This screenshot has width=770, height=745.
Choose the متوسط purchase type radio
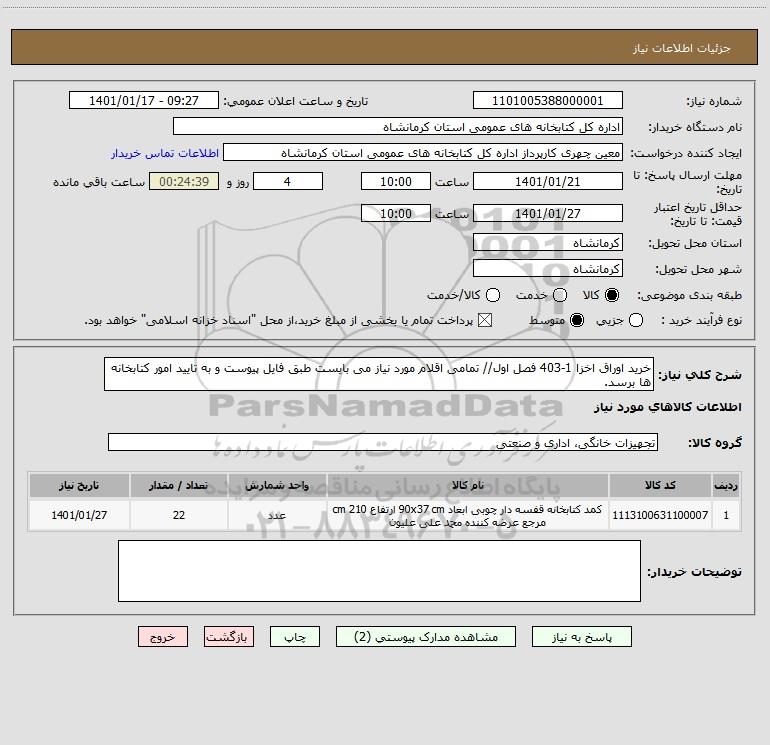coord(577,320)
